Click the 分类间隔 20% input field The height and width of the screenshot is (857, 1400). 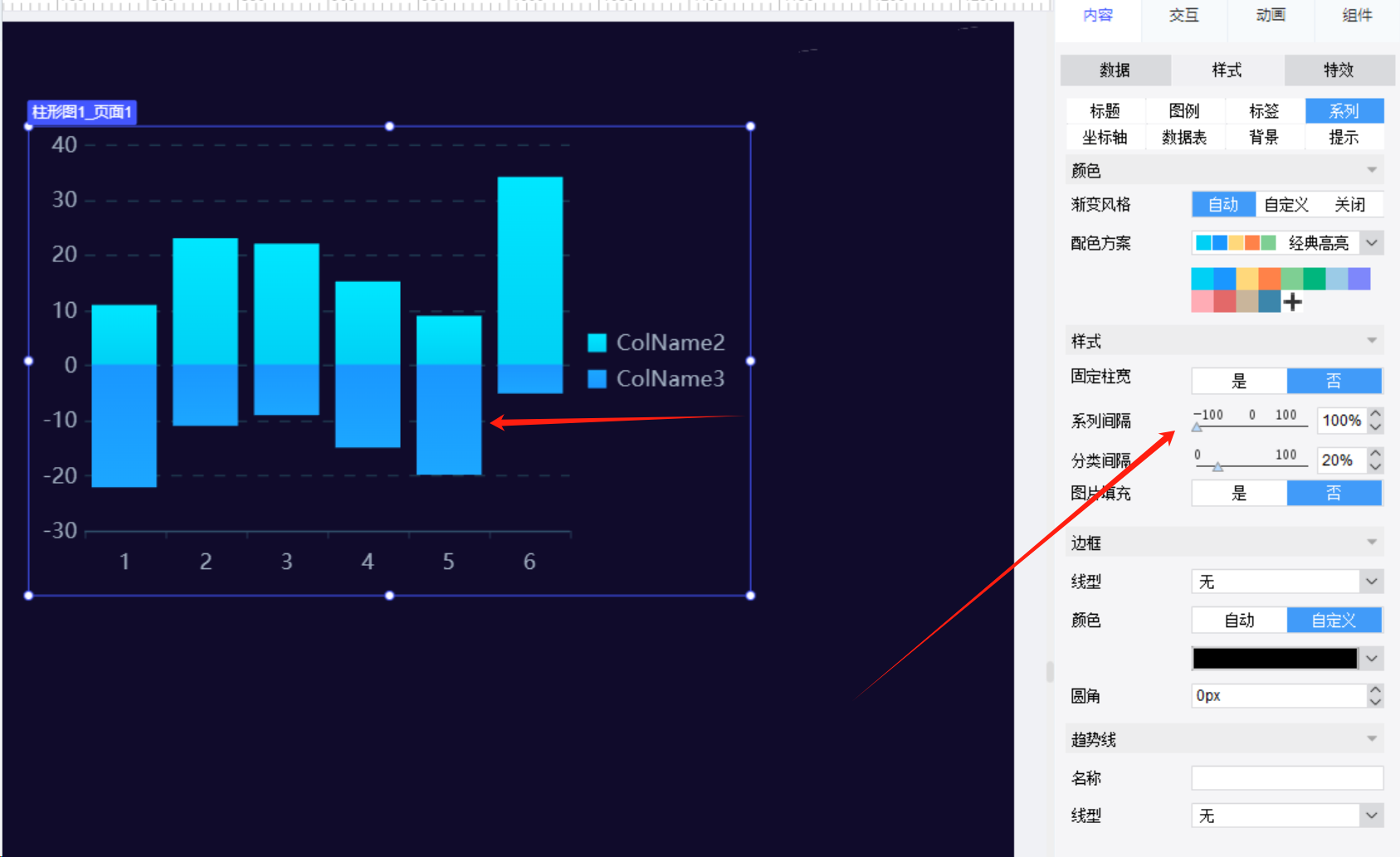point(1341,460)
